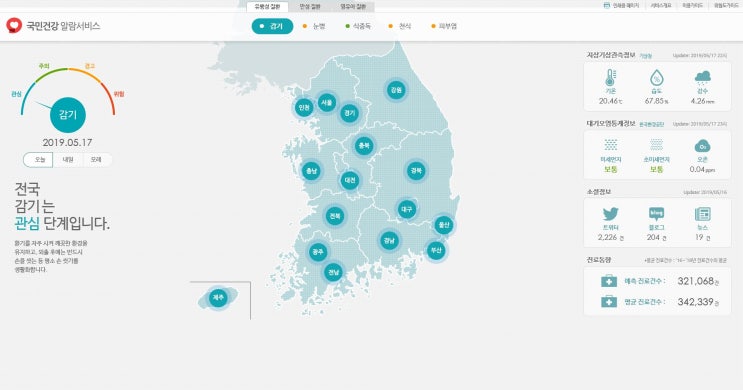Select the 전북 map marker
The image size is (743, 390).
pos(335,216)
